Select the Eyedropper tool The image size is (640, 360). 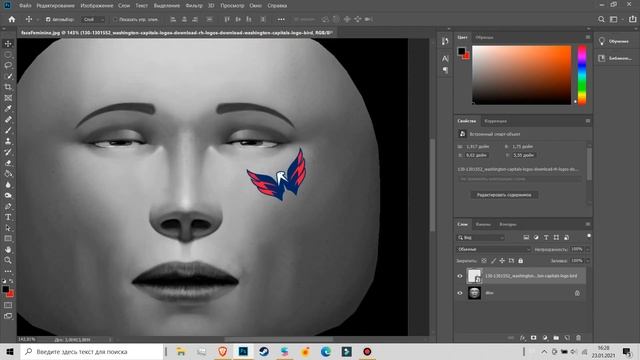click(x=8, y=109)
